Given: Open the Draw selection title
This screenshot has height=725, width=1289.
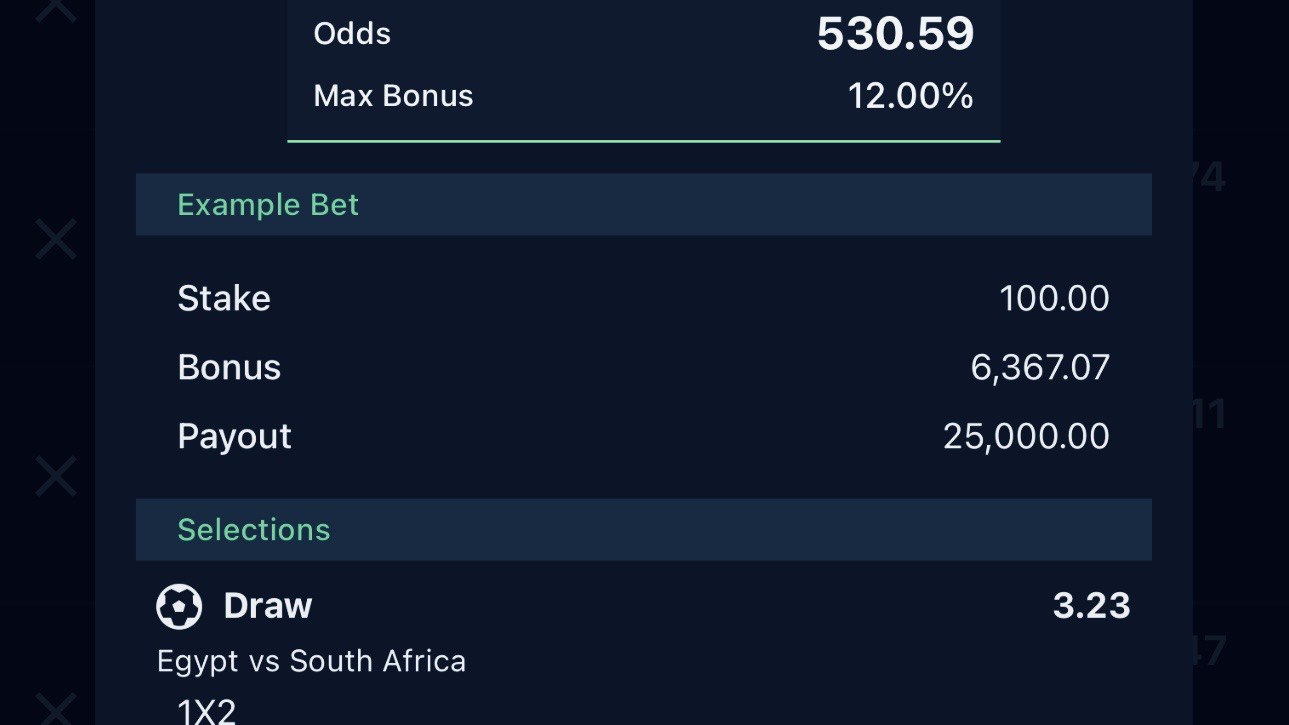Looking at the screenshot, I should click(x=268, y=606).
